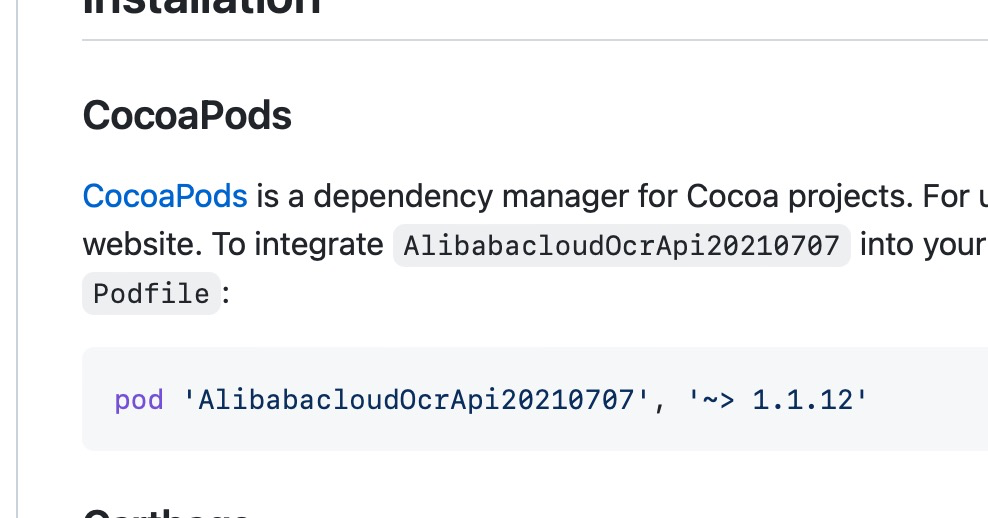Click the "into your" text after the inline code
988x518 pixels.
[x=923, y=244]
